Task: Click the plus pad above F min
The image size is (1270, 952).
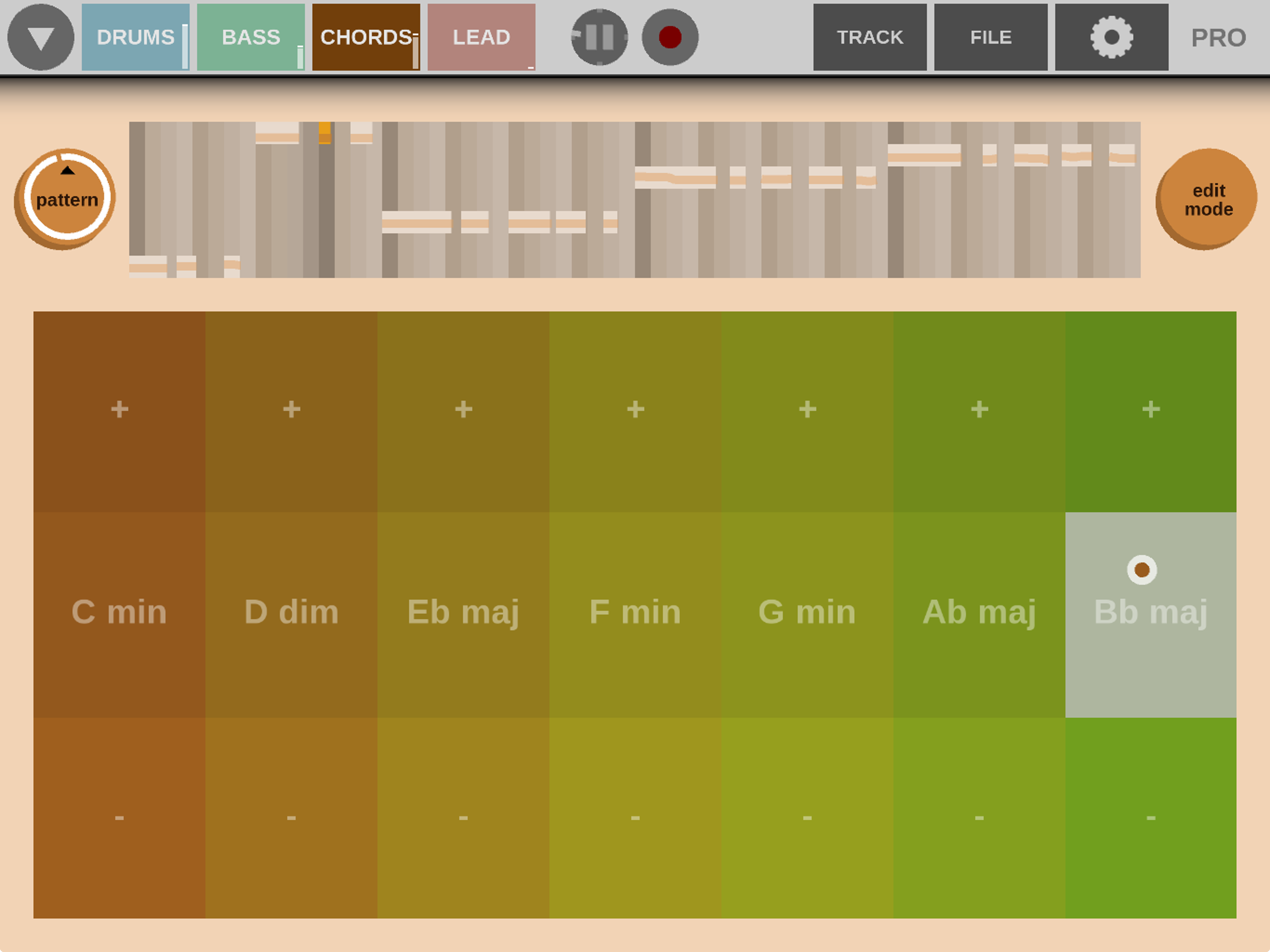Action: click(x=635, y=412)
